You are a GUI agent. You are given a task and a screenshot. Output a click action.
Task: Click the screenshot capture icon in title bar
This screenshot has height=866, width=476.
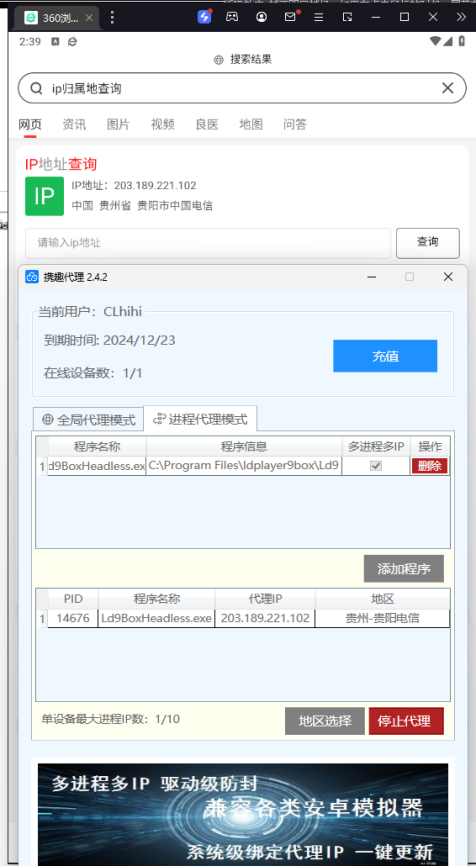coord(347,17)
